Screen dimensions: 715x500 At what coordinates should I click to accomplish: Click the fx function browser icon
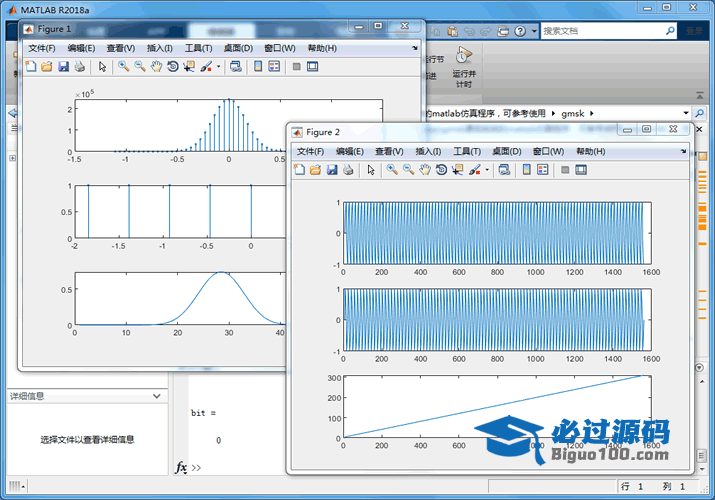coord(181,468)
